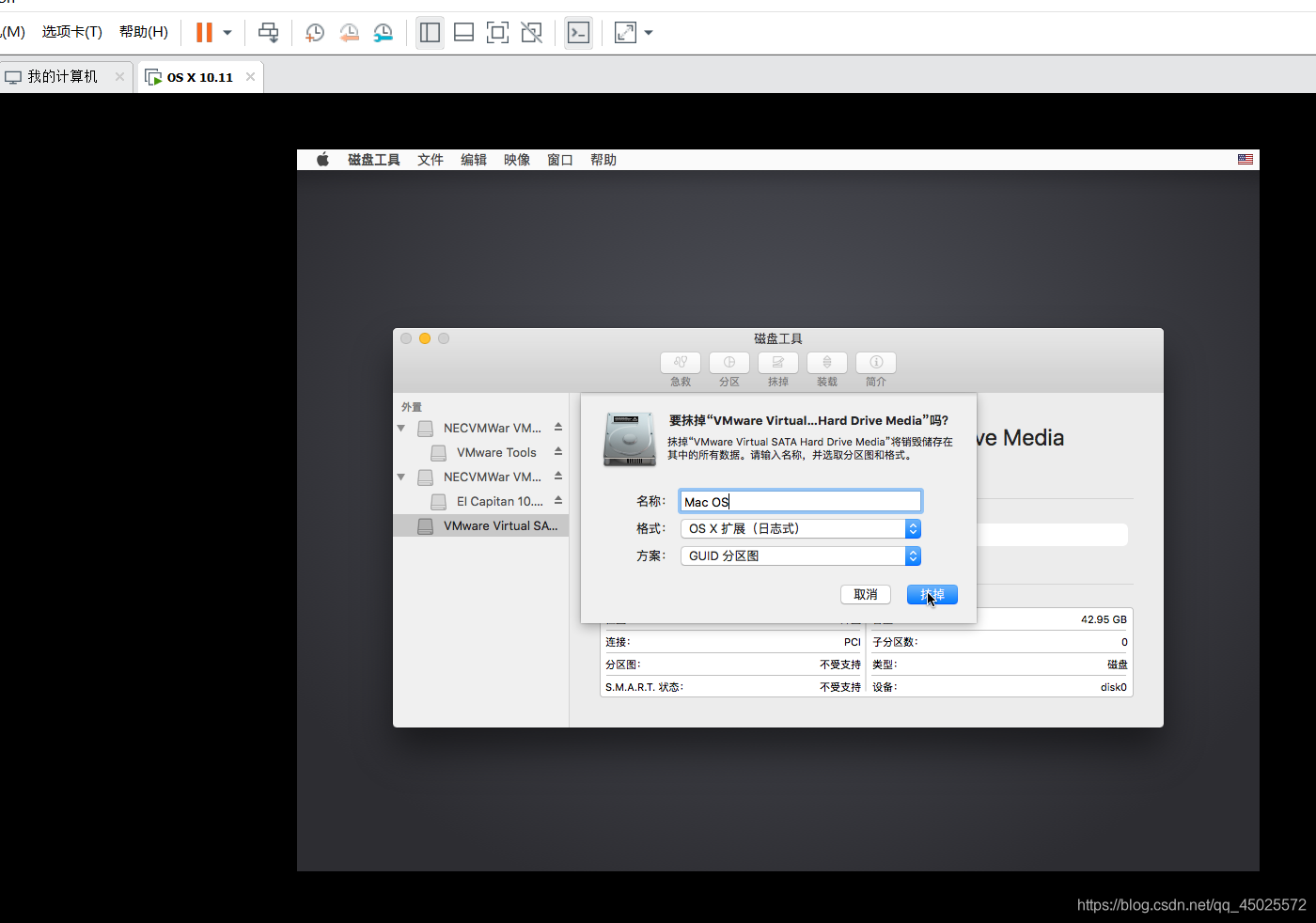Eject the second NECVMWar VM... disk
This screenshot has height=923, width=1316.
tap(558, 477)
